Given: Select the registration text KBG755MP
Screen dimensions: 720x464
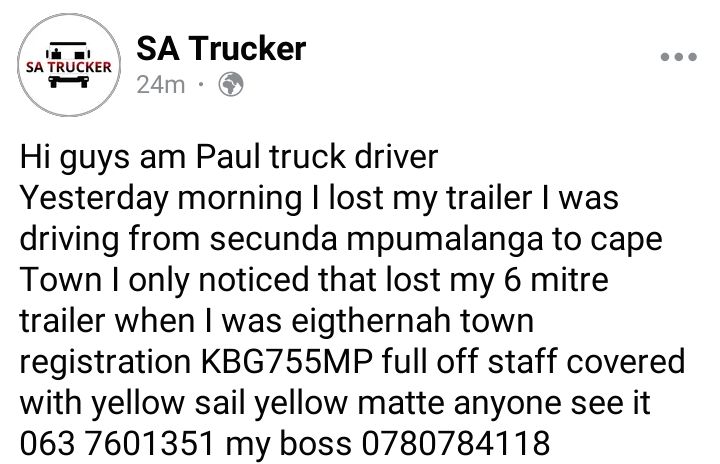Looking at the screenshot, I should click(287, 361).
